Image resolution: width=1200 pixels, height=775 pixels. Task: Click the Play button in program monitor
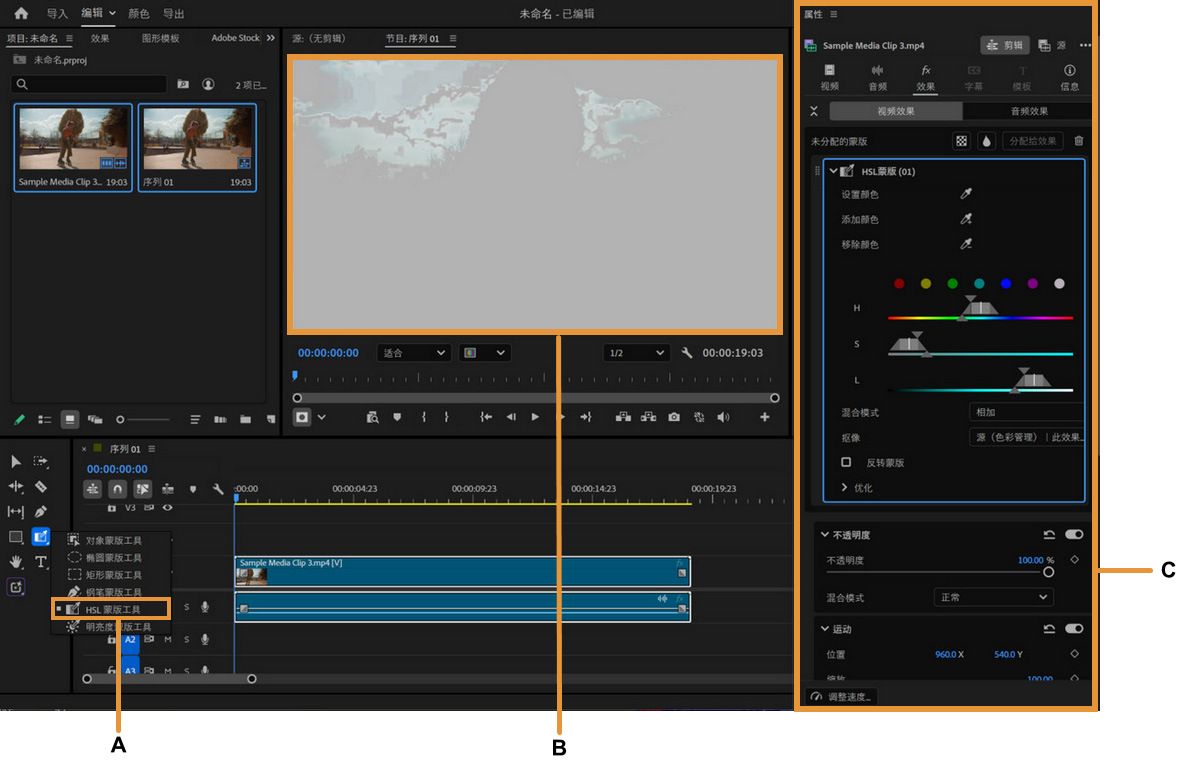pyautogui.click(x=535, y=417)
